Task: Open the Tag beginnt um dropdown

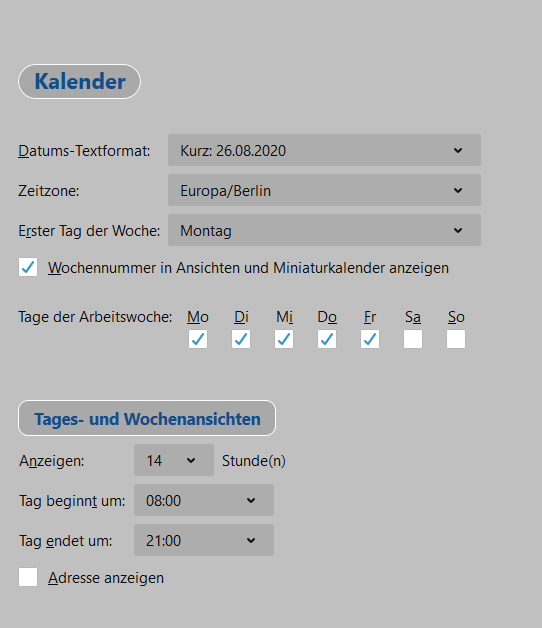Action: coord(204,500)
